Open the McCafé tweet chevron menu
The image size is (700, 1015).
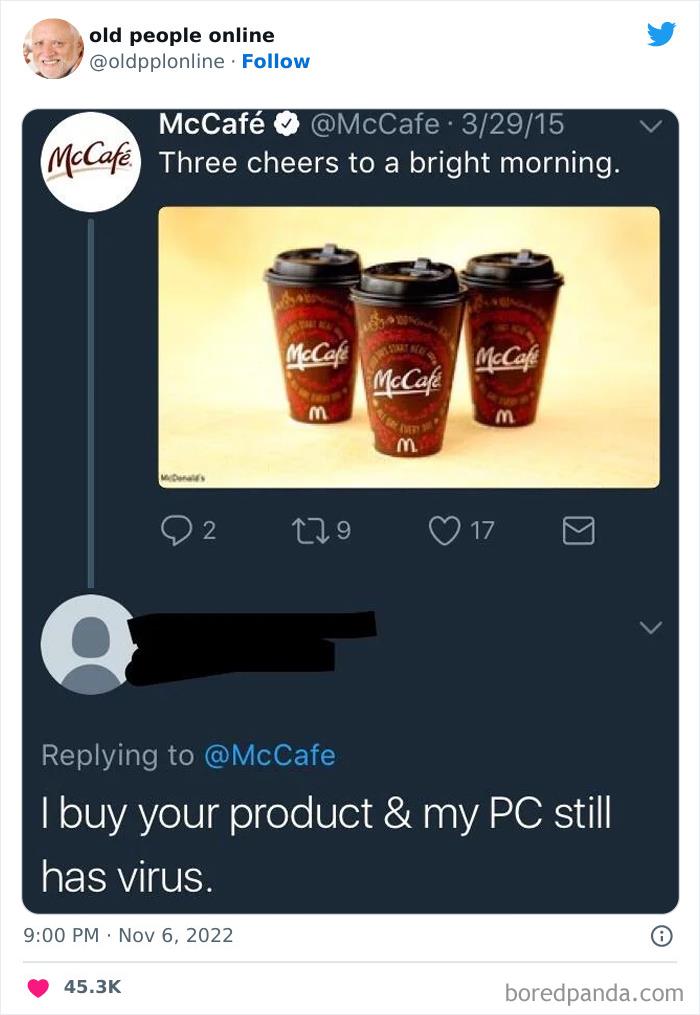pyautogui.click(x=651, y=126)
